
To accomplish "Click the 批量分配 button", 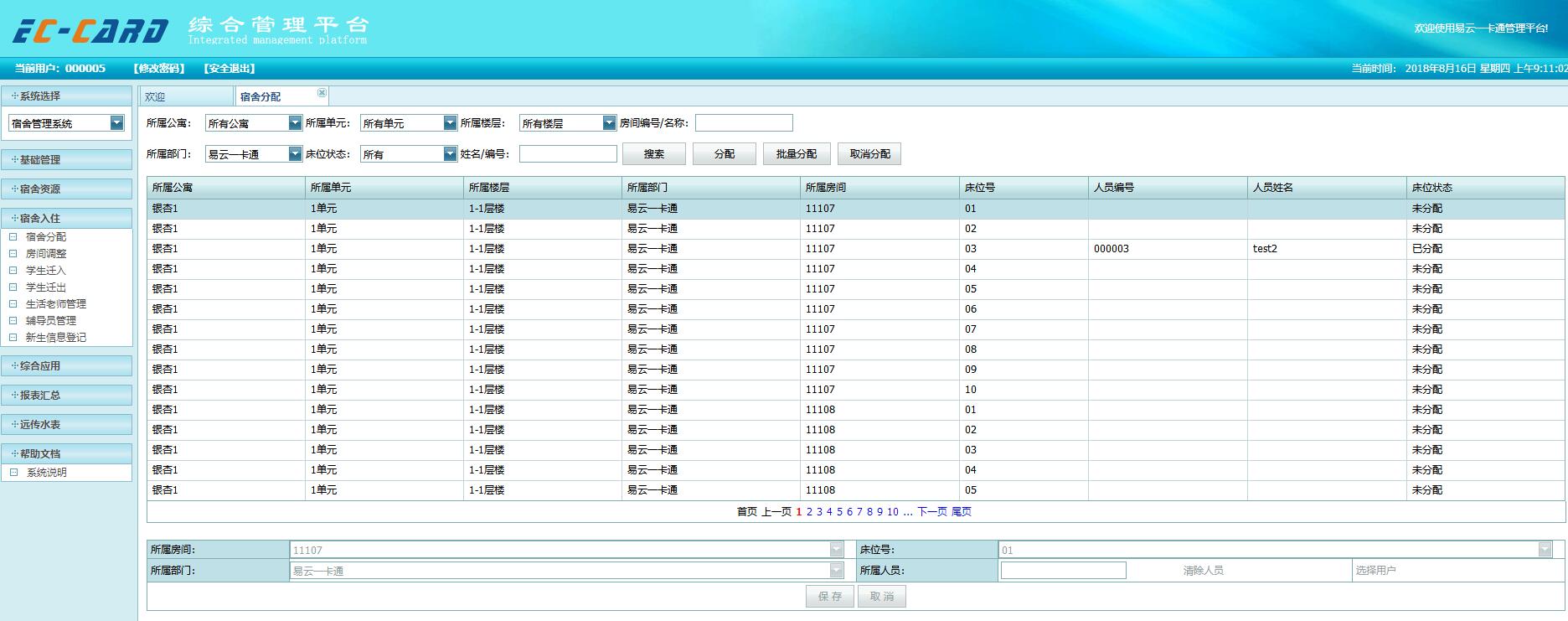I will [x=797, y=154].
